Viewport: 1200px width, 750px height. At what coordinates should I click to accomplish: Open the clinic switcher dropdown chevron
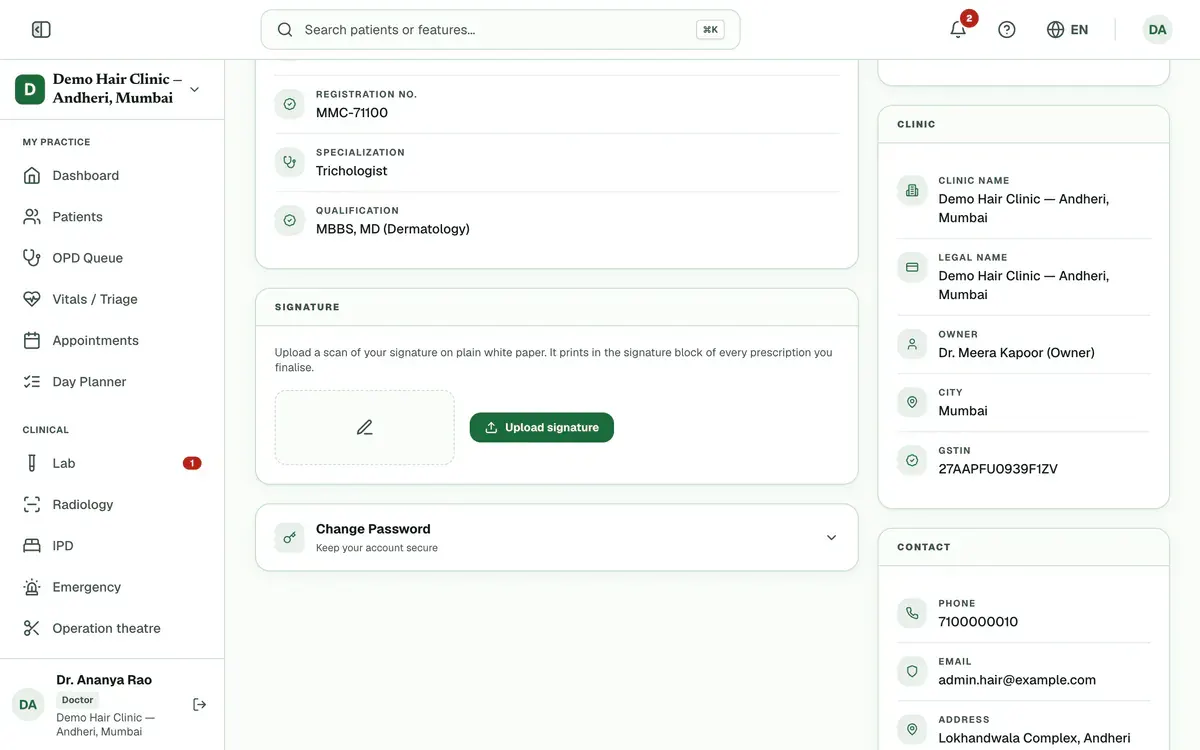tap(194, 89)
